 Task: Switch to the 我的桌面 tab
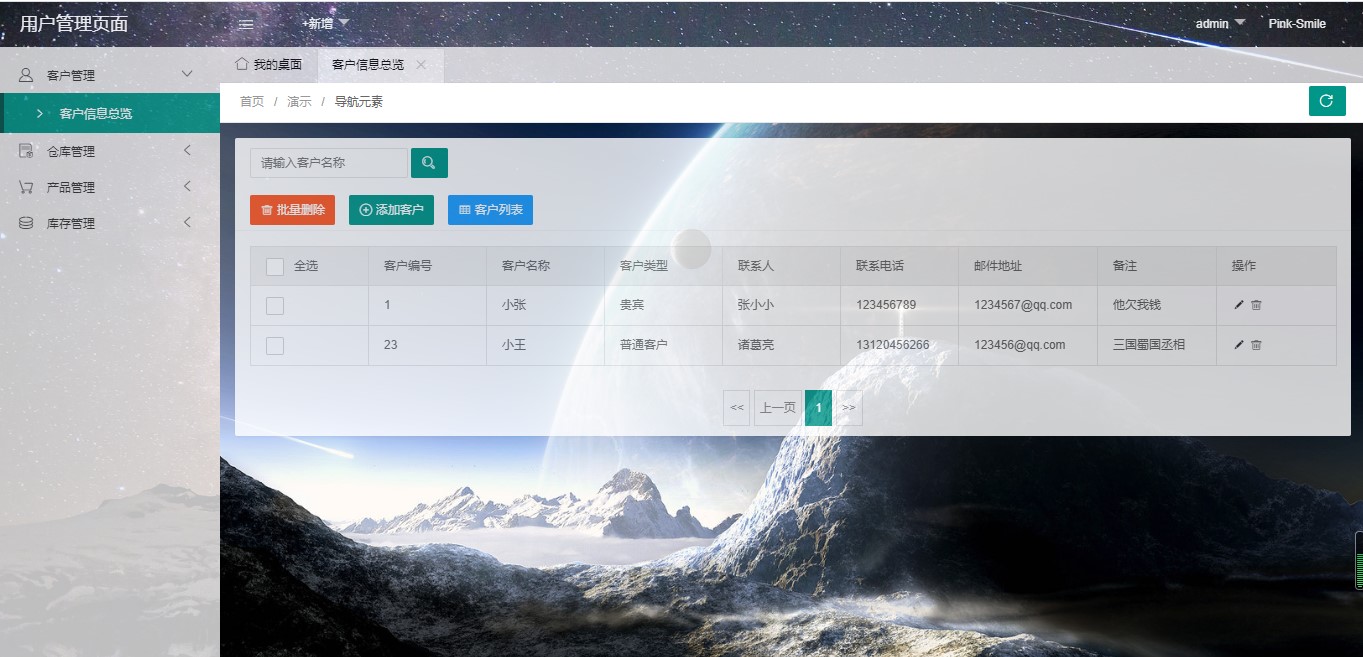(268, 64)
